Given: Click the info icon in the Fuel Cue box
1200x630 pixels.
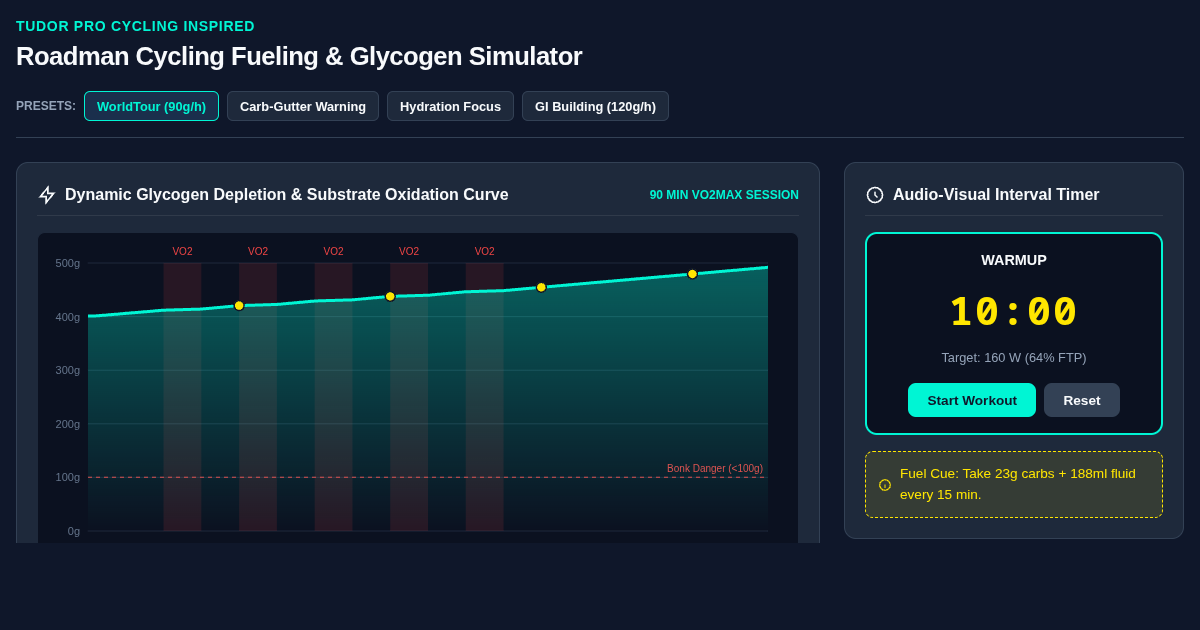Looking at the screenshot, I should tap(885, 485).
